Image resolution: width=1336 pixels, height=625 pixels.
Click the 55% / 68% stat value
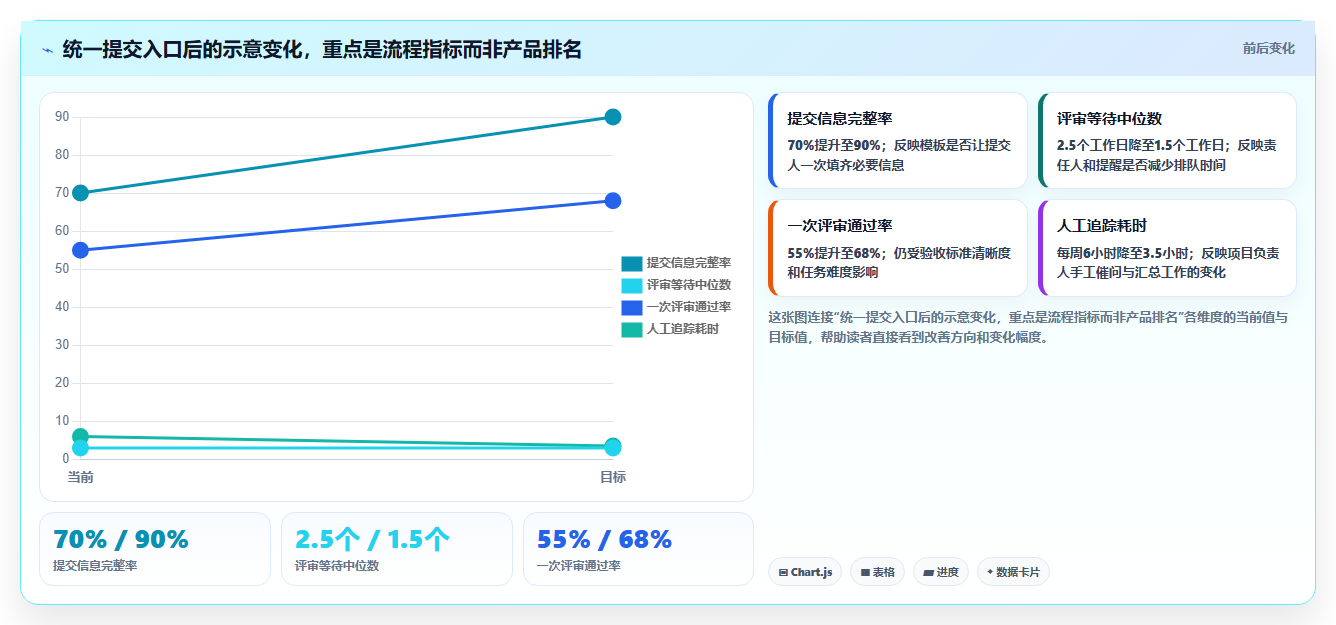604,539
